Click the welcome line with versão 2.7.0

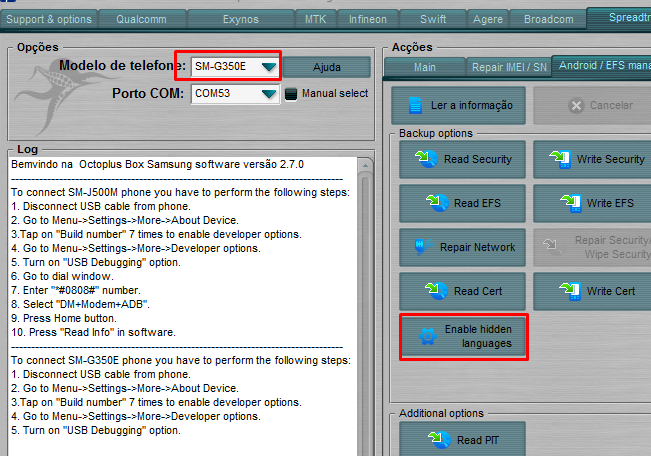pyautogui.click(x=157, y=164)
